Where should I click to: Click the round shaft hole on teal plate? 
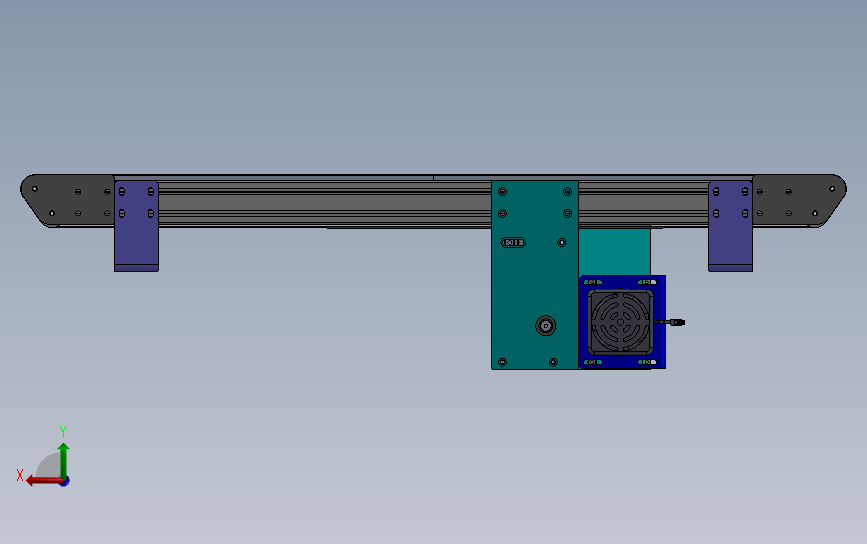tap(546, 326)
